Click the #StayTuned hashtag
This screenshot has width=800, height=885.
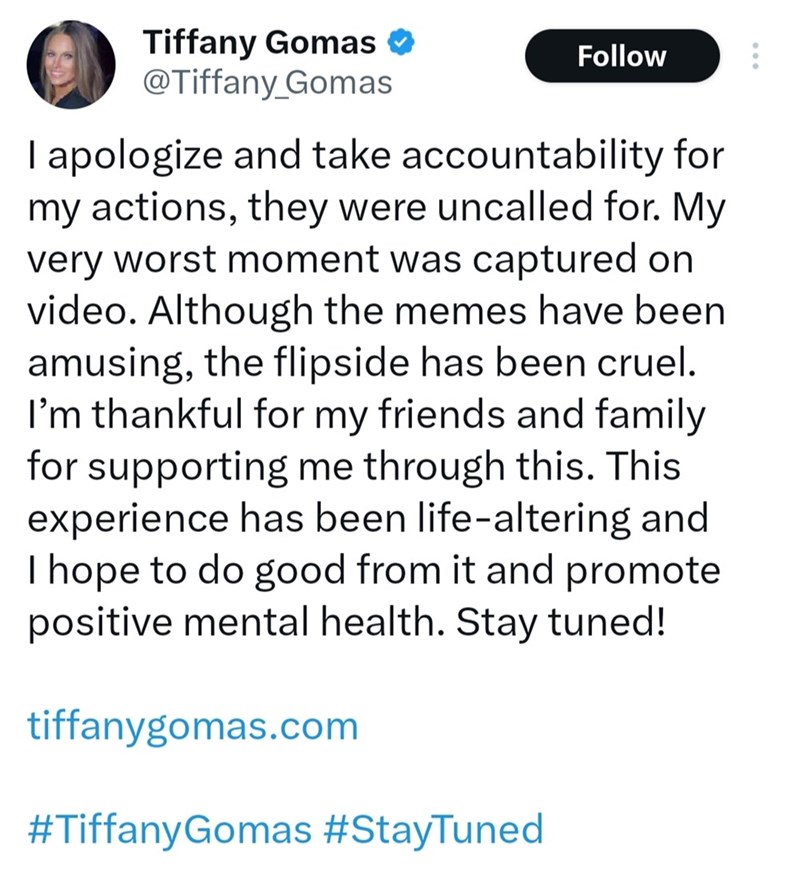pos(434,830)
